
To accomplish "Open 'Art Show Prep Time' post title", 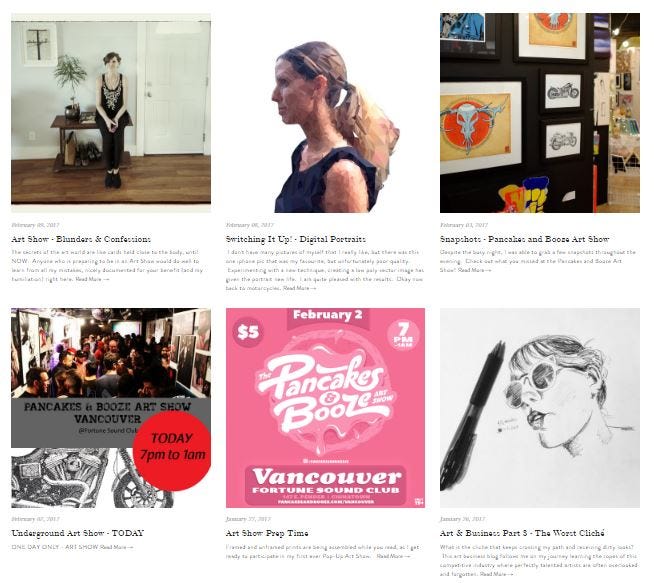I will [x=267, y=533].
